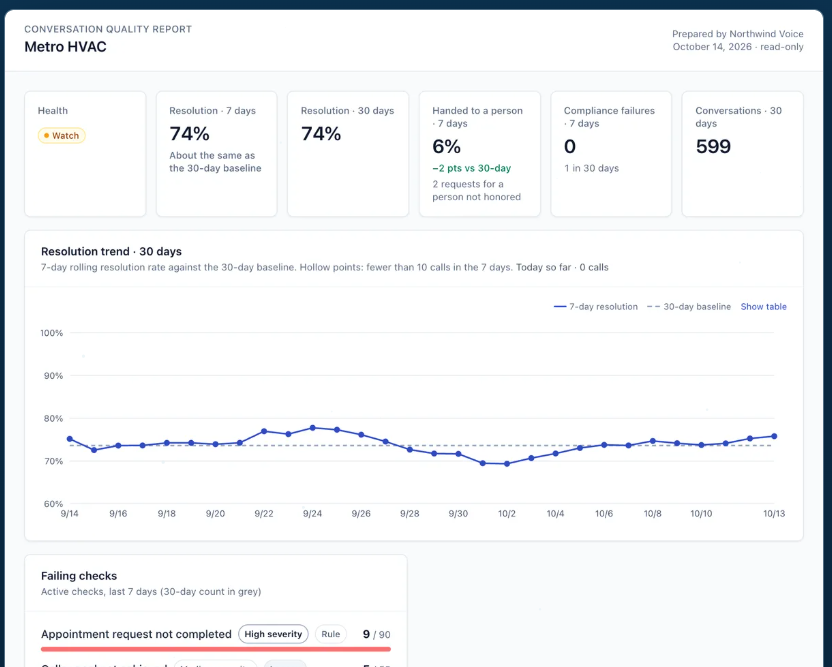Click the "Resolution · 7 days" 74% value
Screen dimensions: 832x667
(x=189, y=134)
